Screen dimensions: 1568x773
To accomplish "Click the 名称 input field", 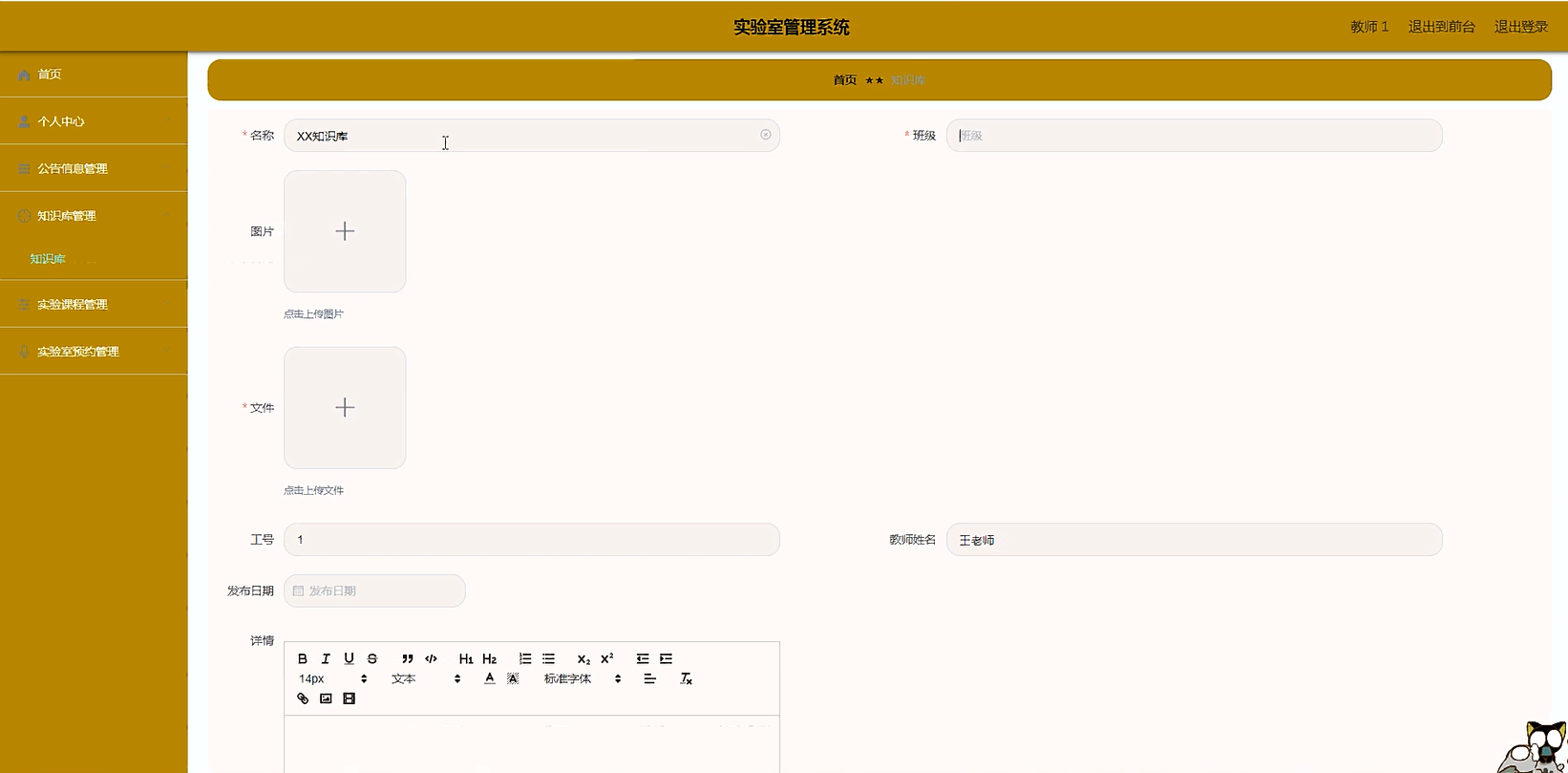I will tap(532, 136).
